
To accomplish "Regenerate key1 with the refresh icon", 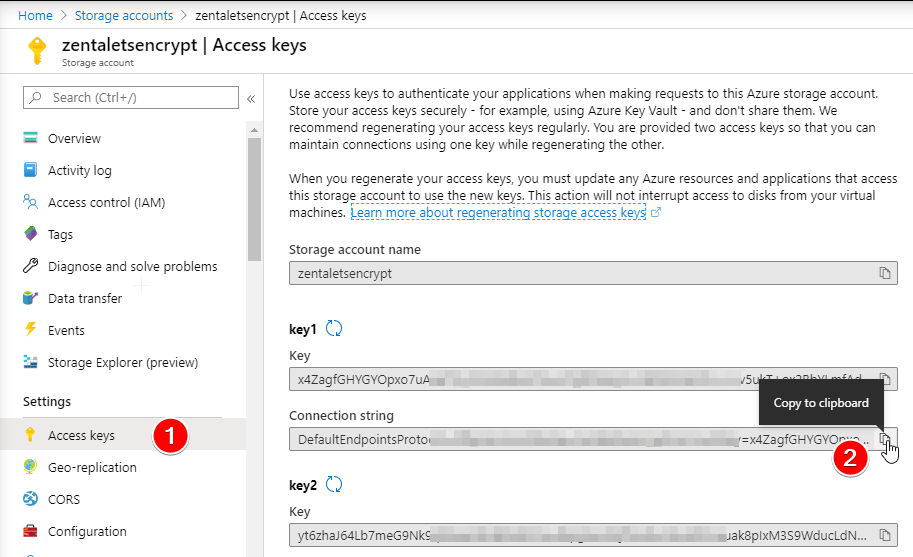I will [x=334, y=328].
